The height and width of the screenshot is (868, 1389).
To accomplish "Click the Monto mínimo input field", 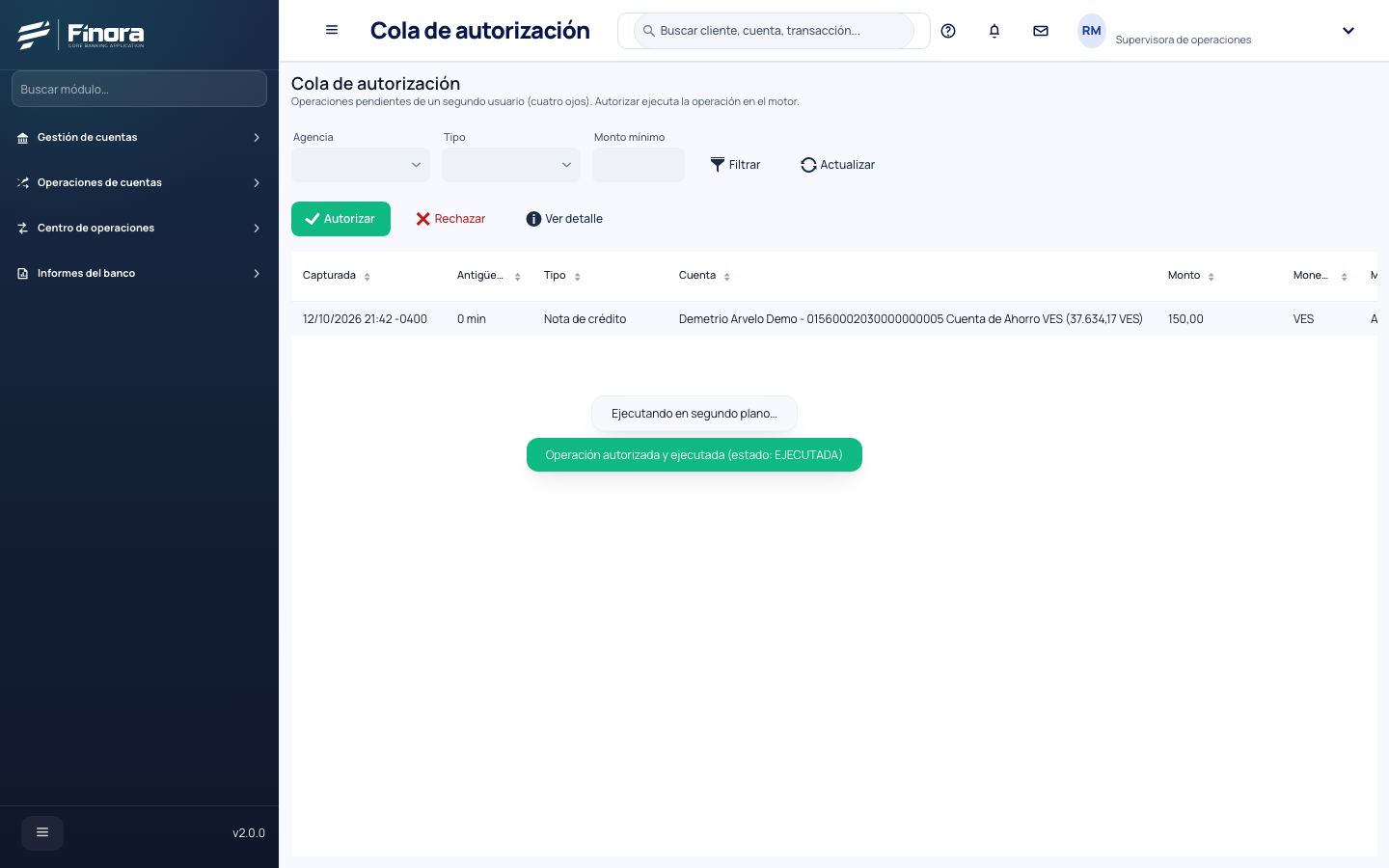I will [639, 165].
